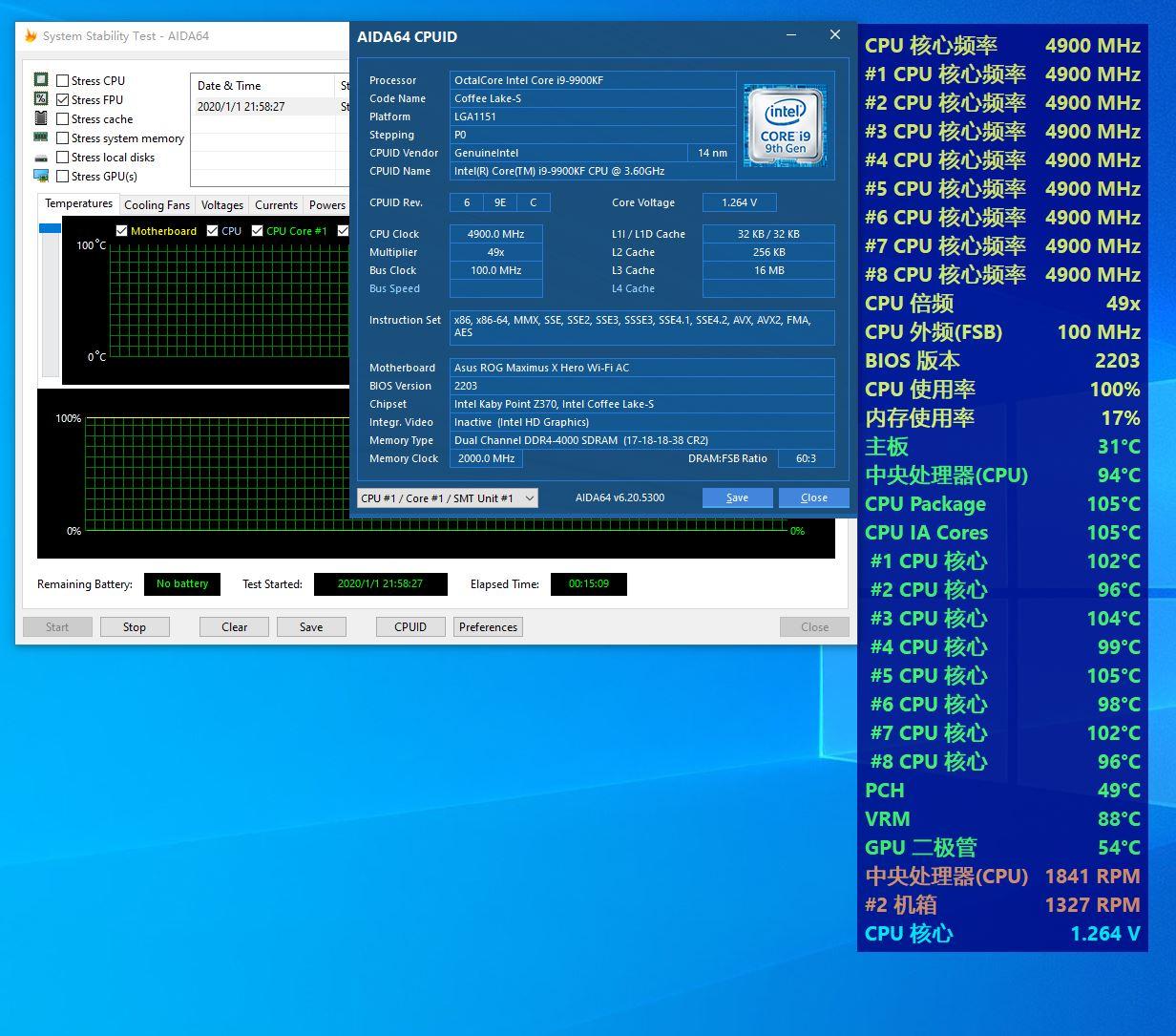The height and width of the screenshot is (1036, 1176).
Task: Click the chip icon beside Stress cache
Action: [41, 118]
